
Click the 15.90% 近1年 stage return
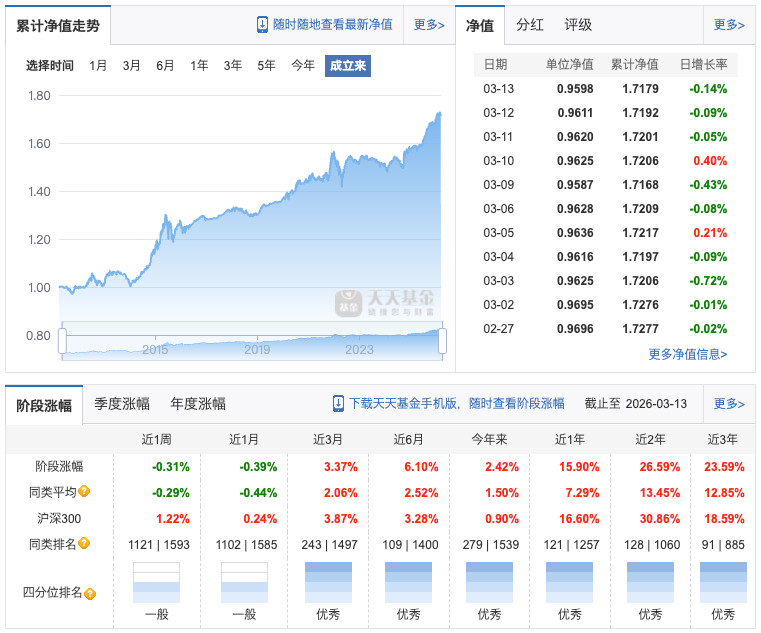(579, 467)
